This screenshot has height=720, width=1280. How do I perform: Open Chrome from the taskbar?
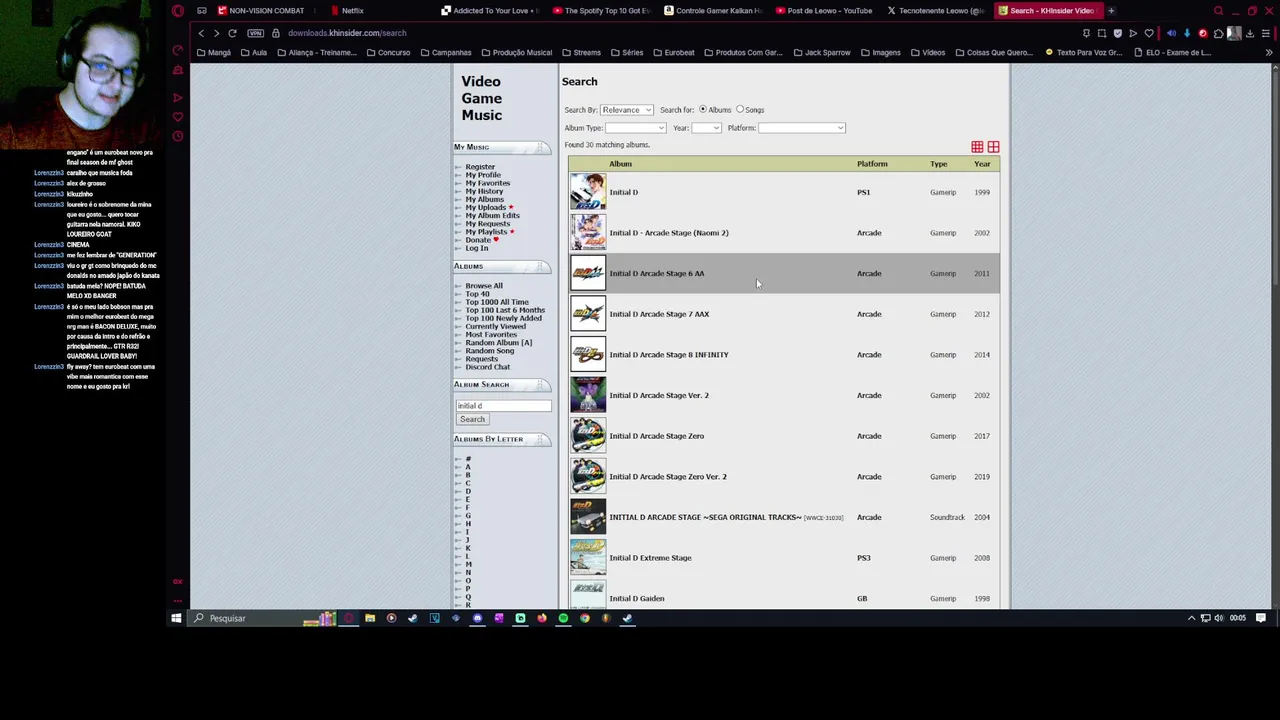pos(585,618)
